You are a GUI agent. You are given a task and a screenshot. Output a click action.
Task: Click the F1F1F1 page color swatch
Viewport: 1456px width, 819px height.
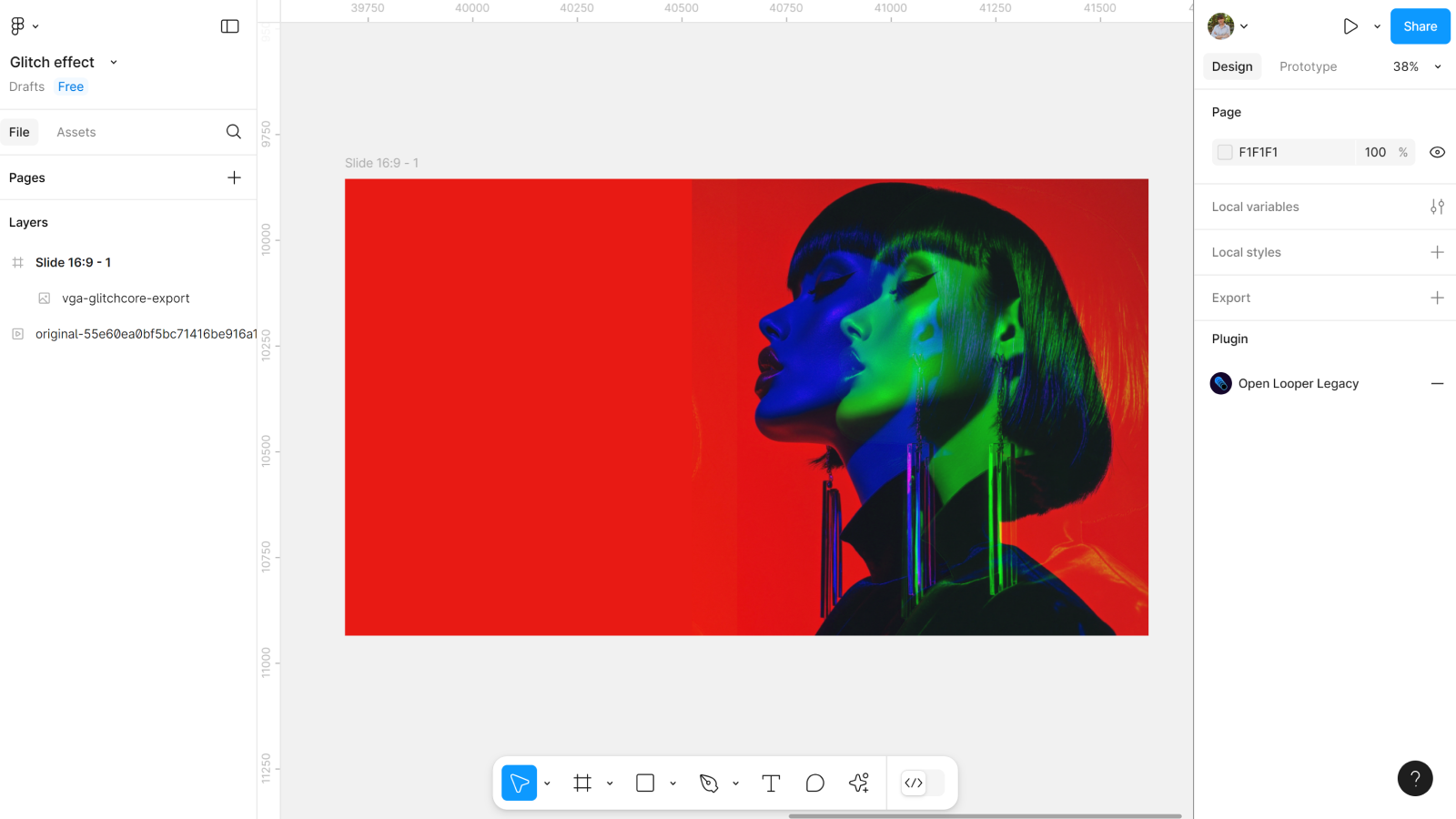1225,152
